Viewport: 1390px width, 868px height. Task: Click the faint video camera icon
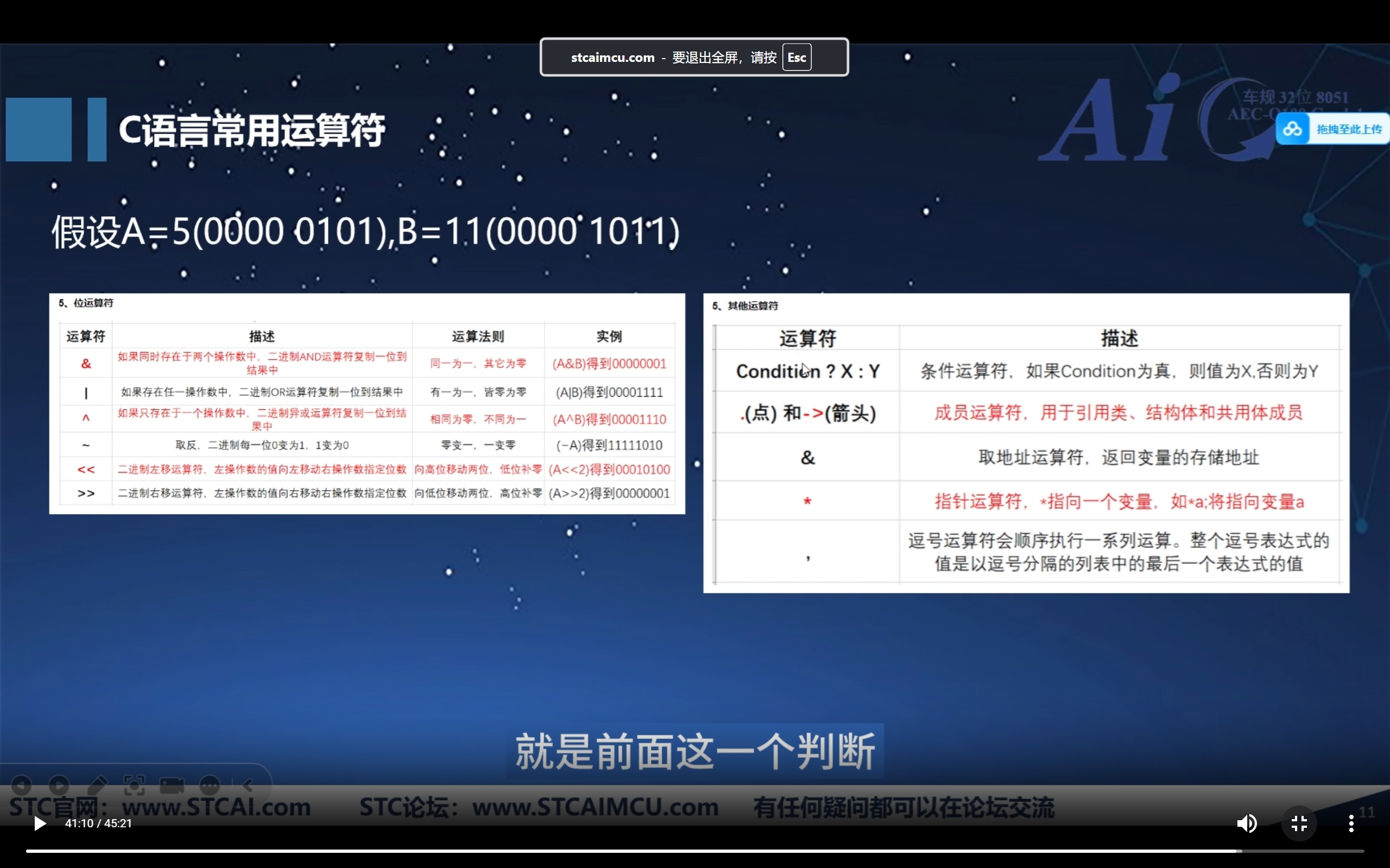tap(172, 785)
